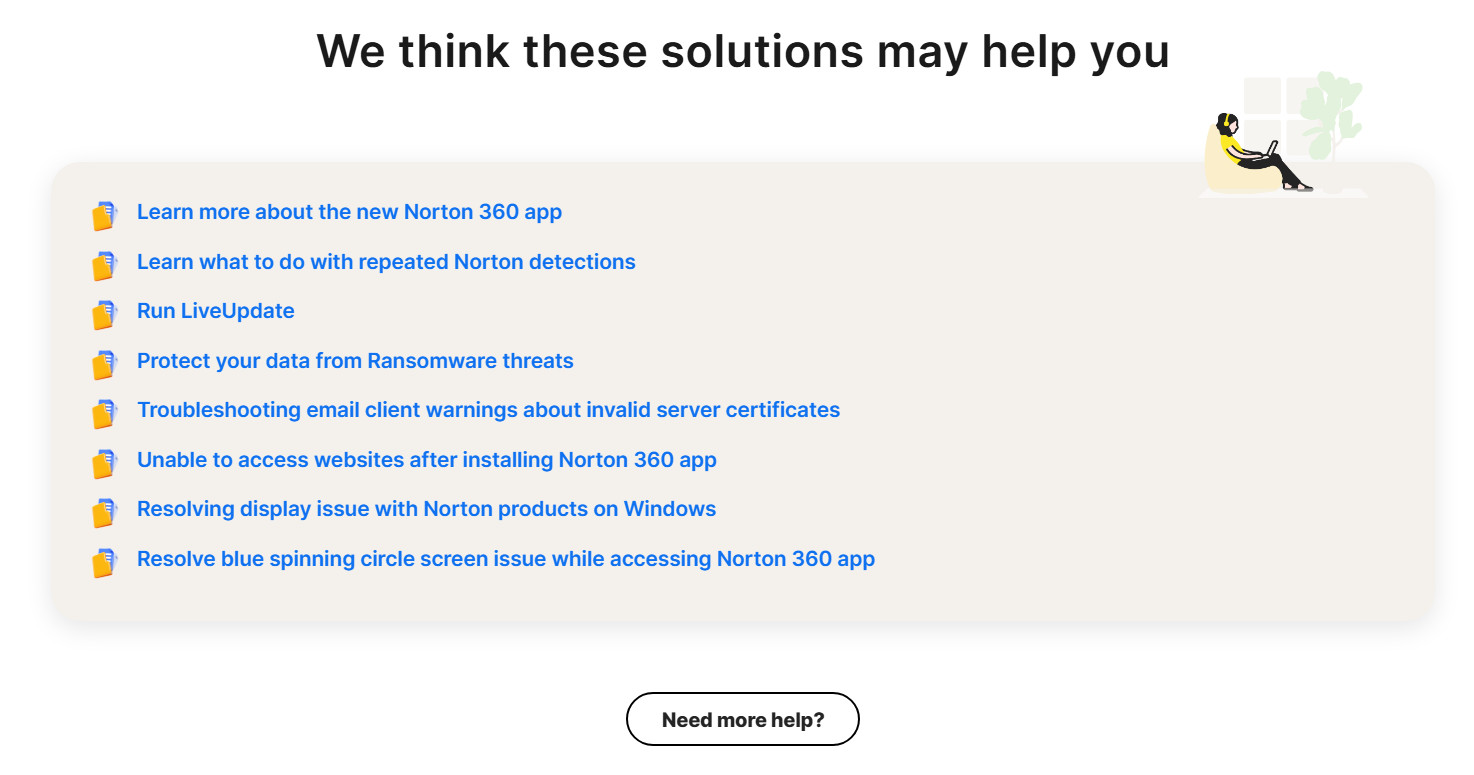Open Protect your data from Ransomware threats
The height and width of the screenshot is (775, 1474).
(355, 361)
